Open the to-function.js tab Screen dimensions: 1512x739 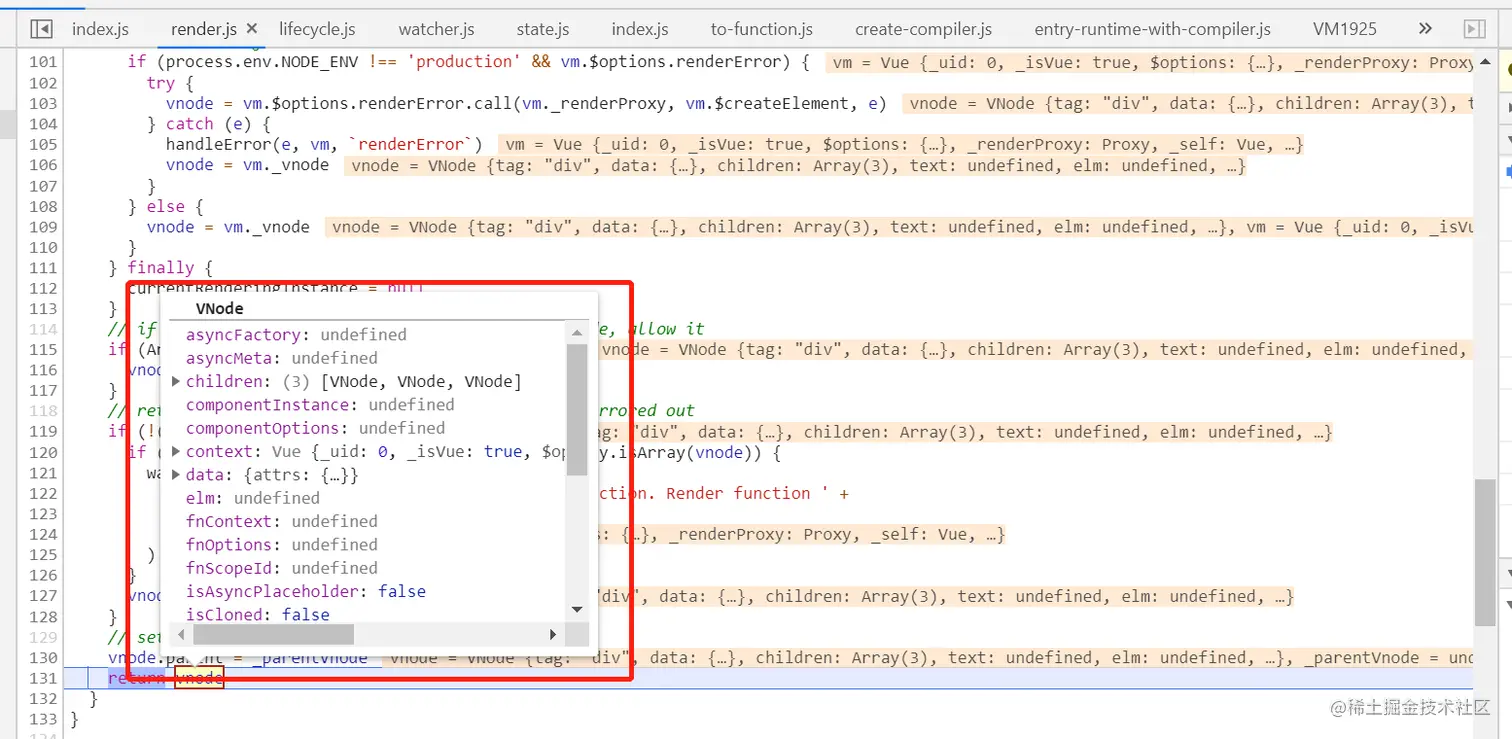762,29
